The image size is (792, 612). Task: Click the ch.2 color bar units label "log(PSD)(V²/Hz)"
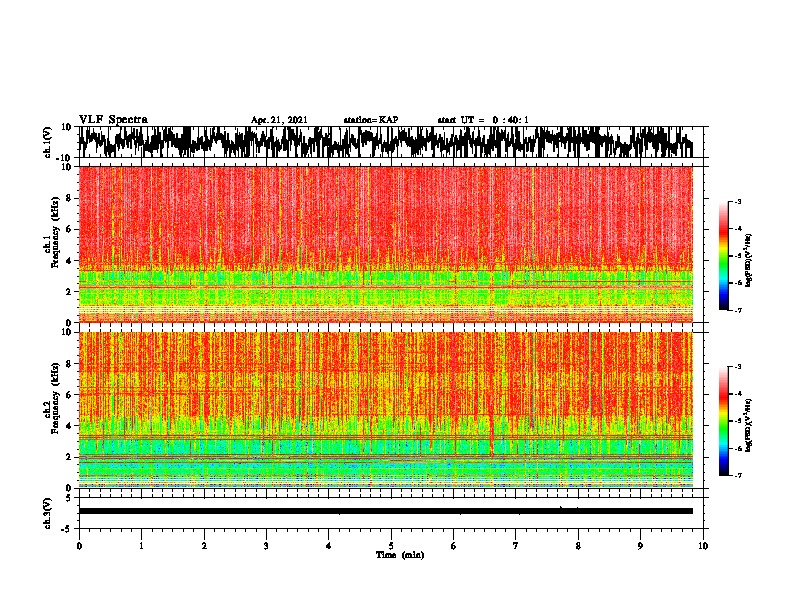coord(749,425)
